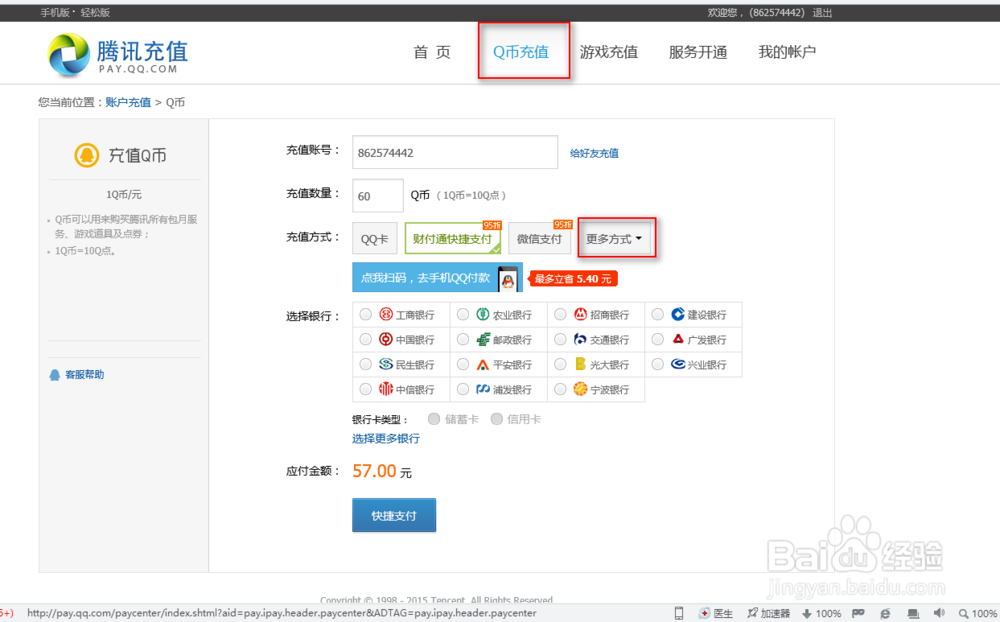This screenshot has width=1000, height=622.
Task: Select the 兴业银行 radio button
Action: click(x=658, y=364)
